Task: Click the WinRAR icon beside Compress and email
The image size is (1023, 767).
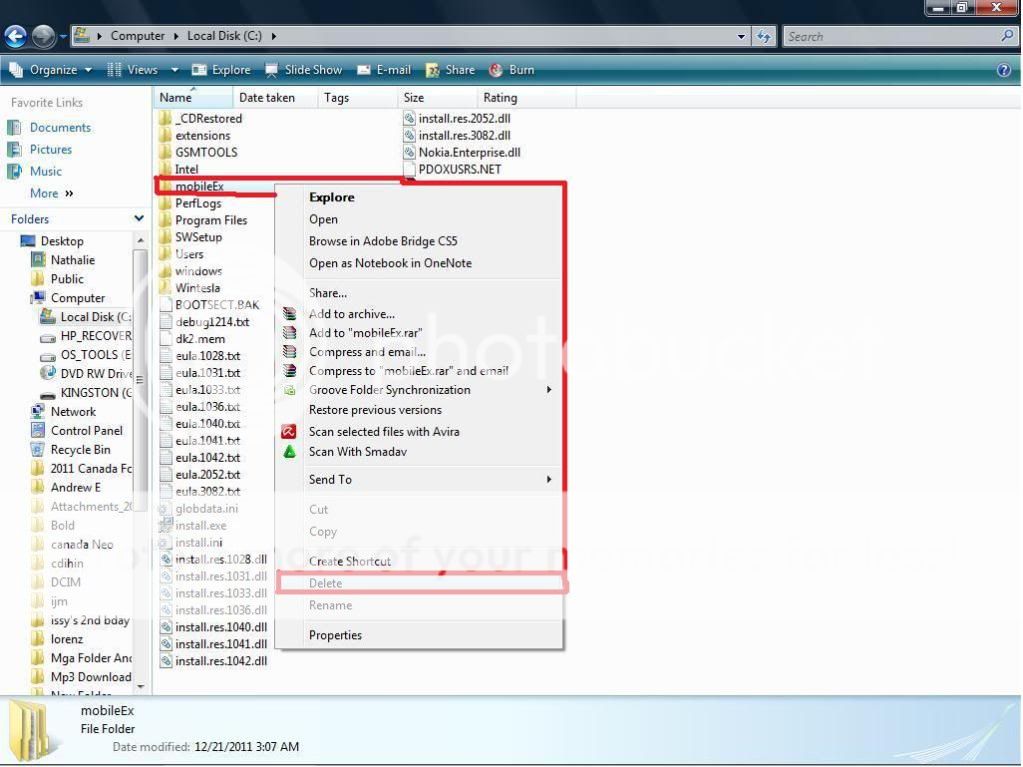Action: [290, 352]
